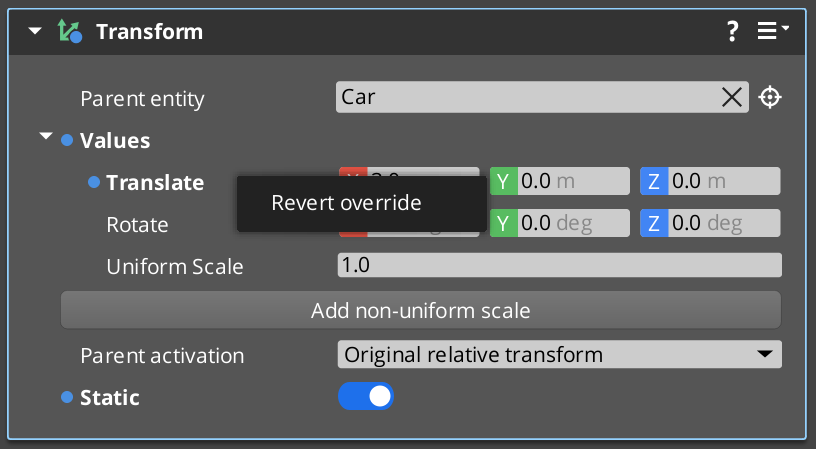Select Revert override from context menu
This screenshot has width=816, height=449.
346,203
